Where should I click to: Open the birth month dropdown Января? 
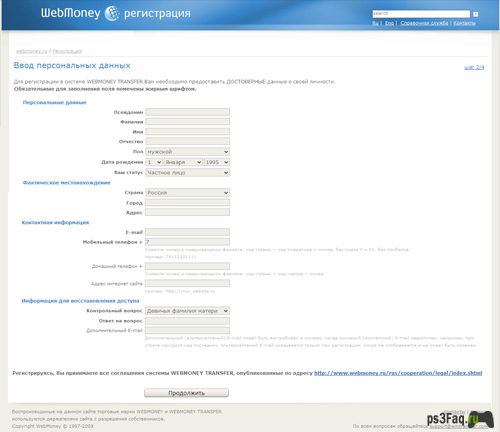[183, 162]
